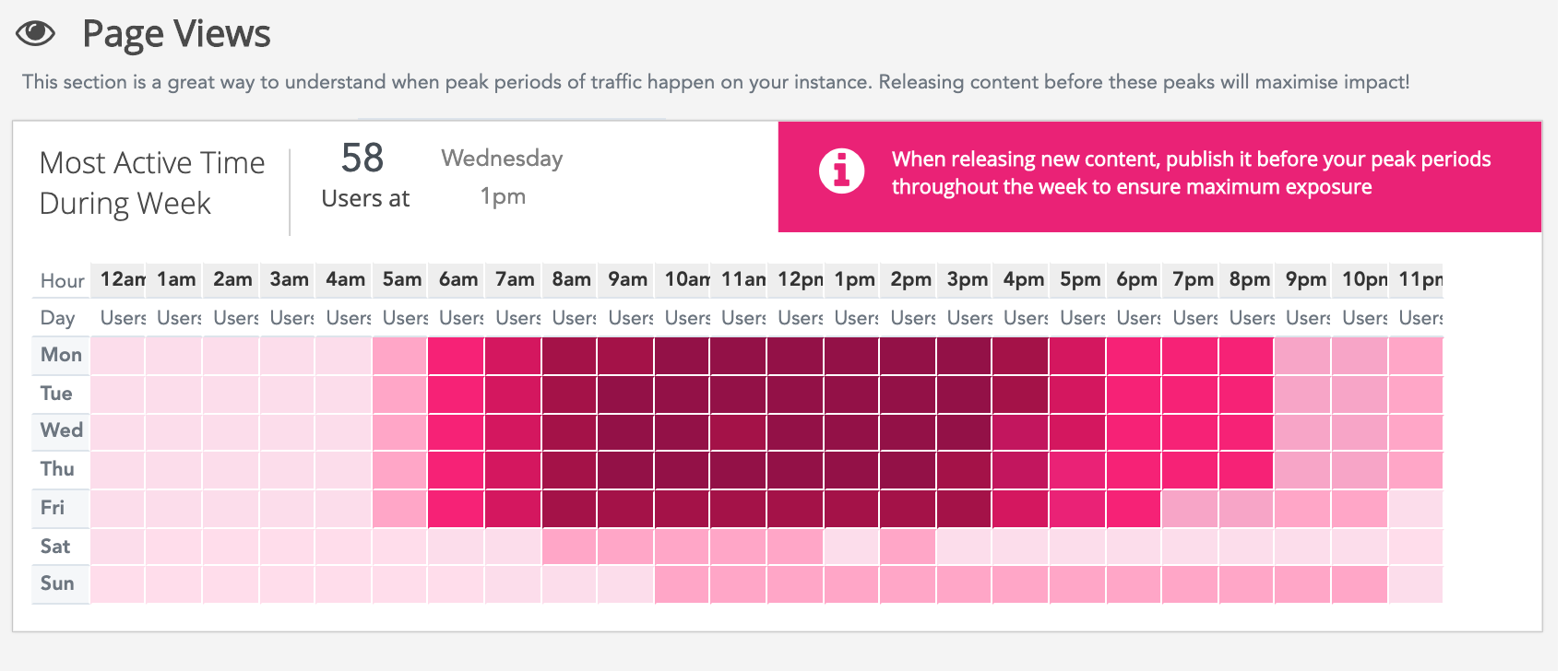Click the eye icon beside Page Views

click(x=36, y=34)
